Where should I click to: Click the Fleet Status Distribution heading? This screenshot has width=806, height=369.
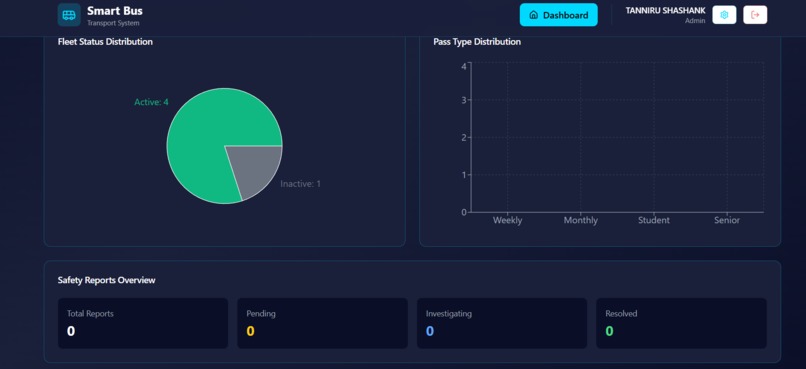pyautogui.click(x=105, y=42)
